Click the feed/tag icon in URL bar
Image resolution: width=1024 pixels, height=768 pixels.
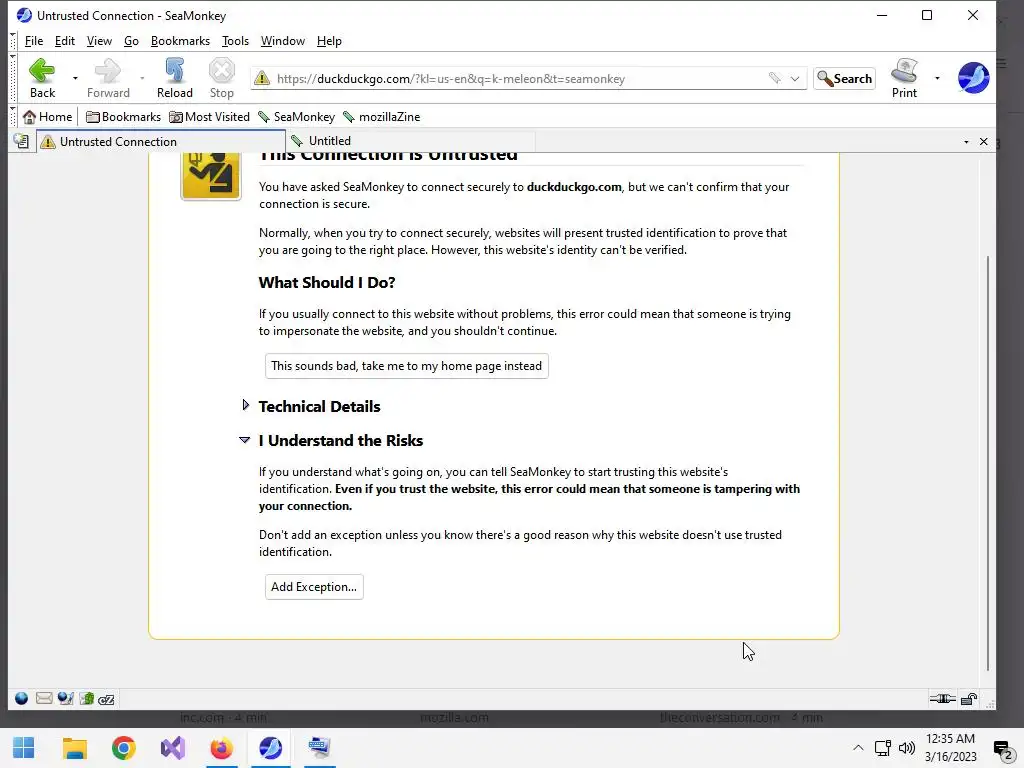(775, 78)
